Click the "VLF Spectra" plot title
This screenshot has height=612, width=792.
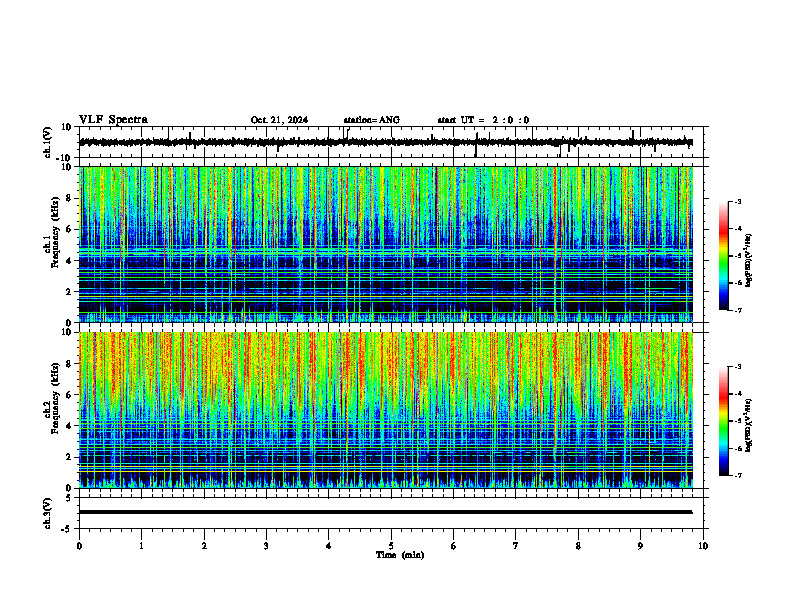pyautogui.click(x=113, y=120)
